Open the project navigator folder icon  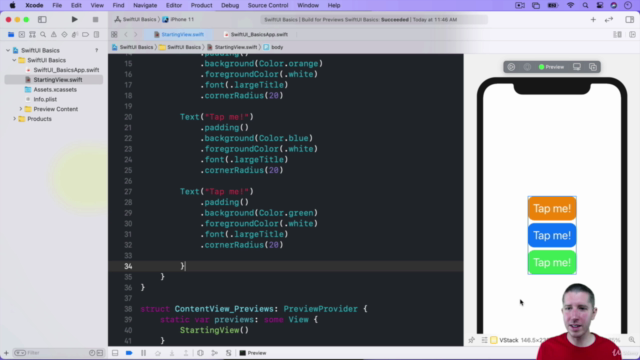pyautogui.click(x=11, y=35)
